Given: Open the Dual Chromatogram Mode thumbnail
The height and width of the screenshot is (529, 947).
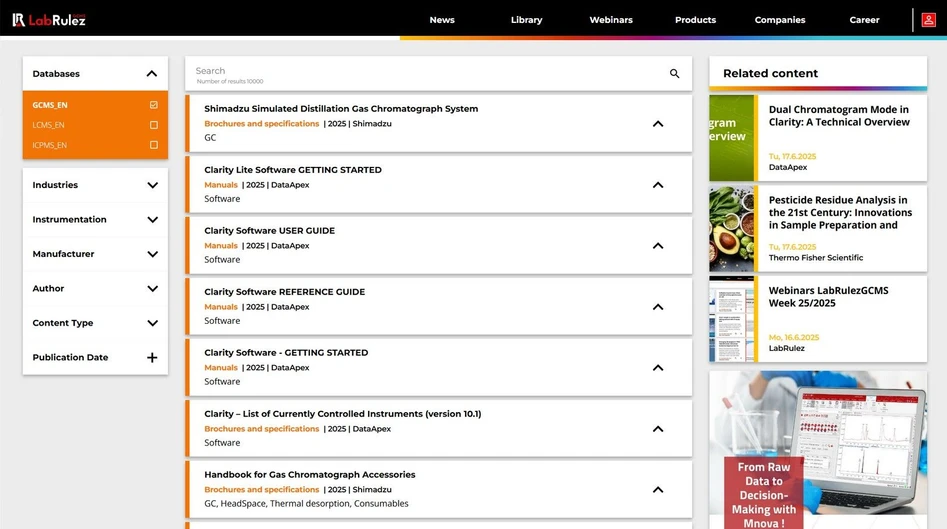Looking at the screenshot, I should (732, 138).
